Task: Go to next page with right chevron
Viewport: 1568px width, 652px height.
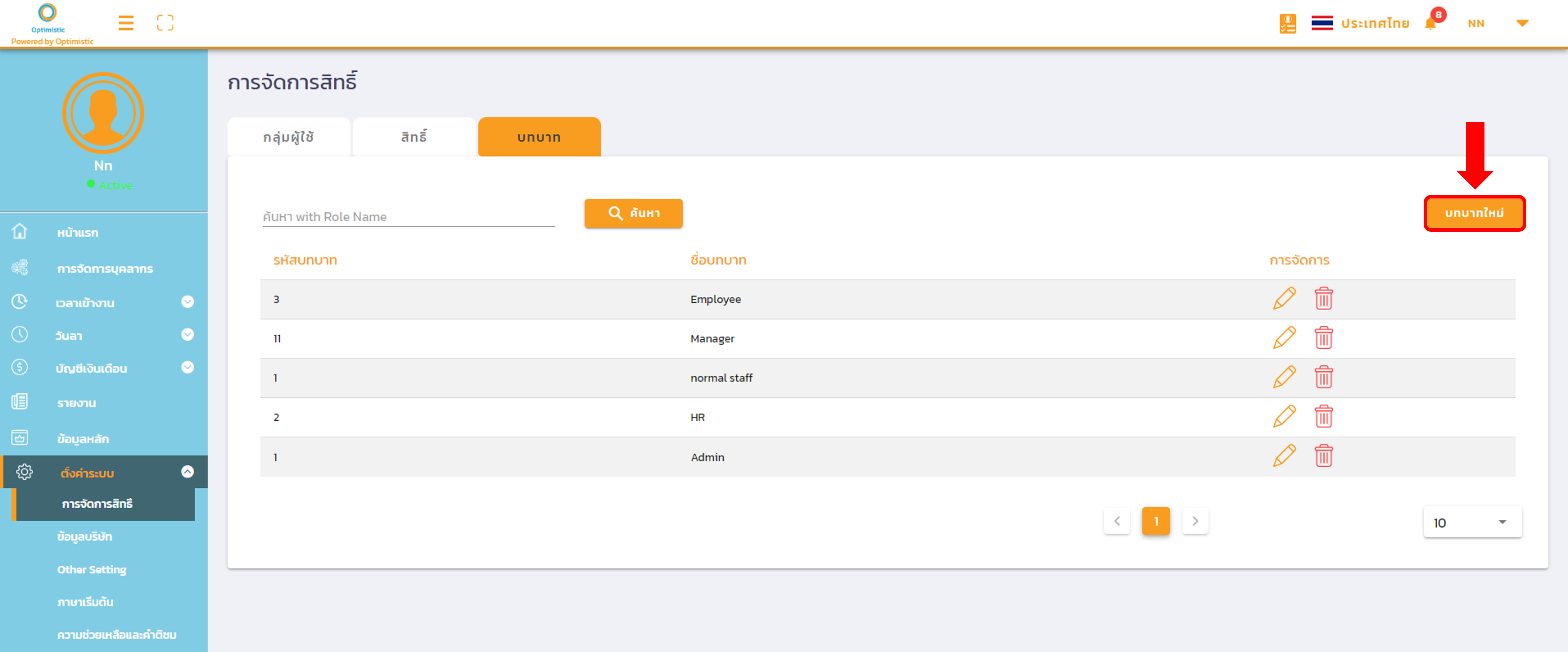Action: click(1195, 521)
